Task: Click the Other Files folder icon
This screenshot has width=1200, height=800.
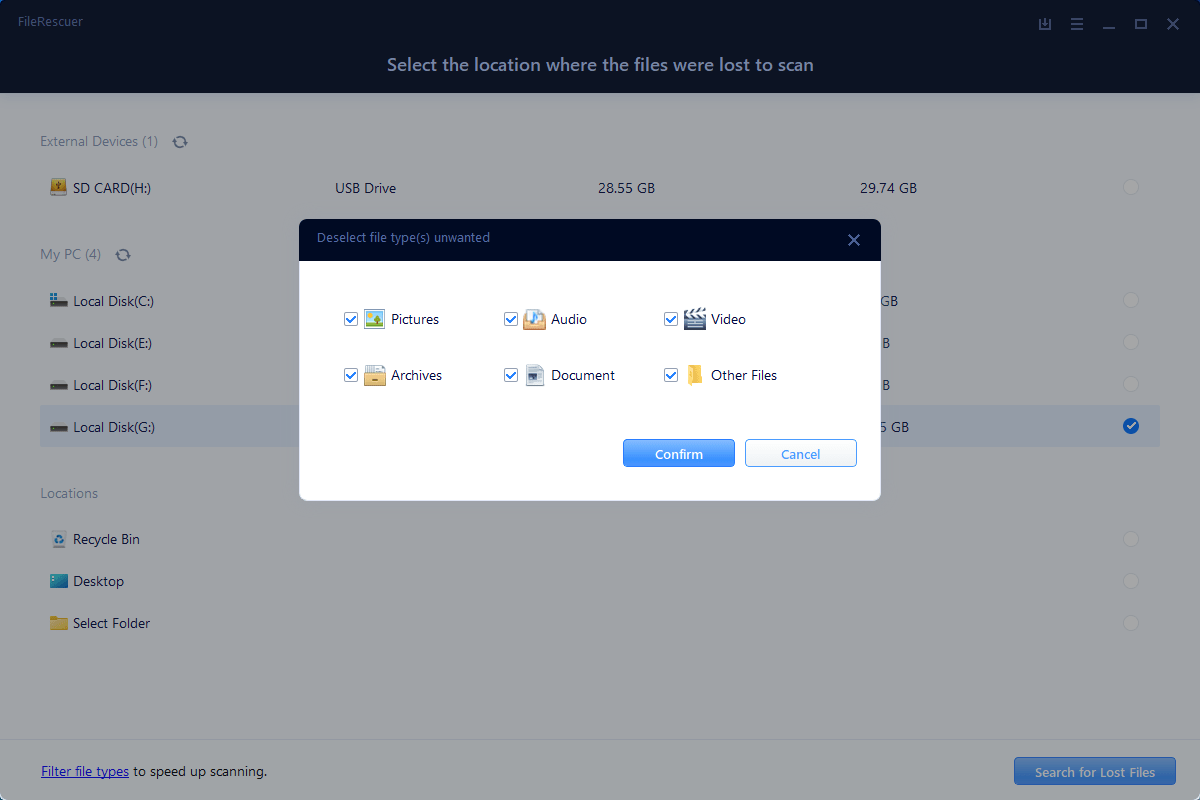Action: pyautogui.click(x=695, y=375)
